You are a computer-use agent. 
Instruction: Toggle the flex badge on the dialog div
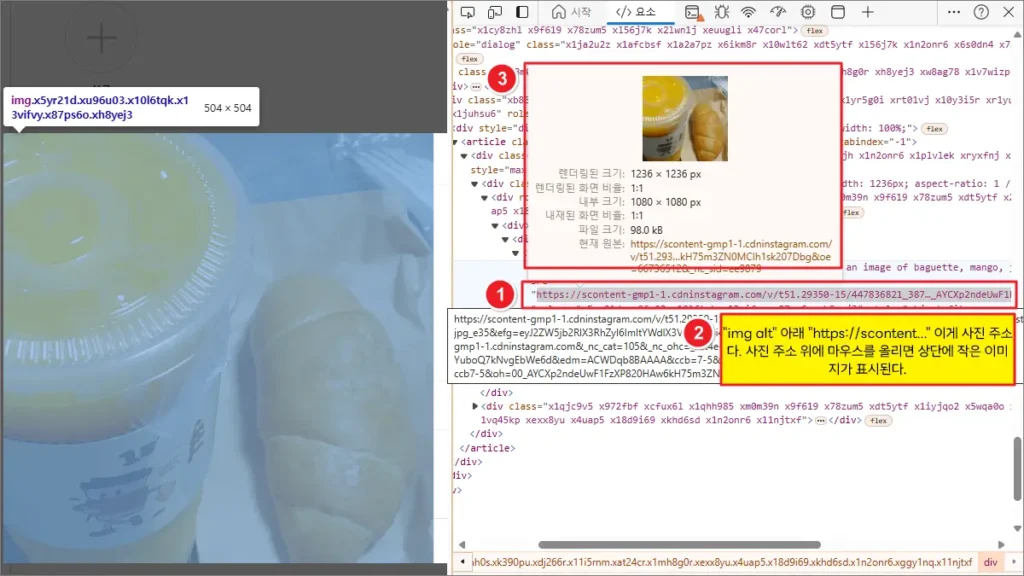468,58
